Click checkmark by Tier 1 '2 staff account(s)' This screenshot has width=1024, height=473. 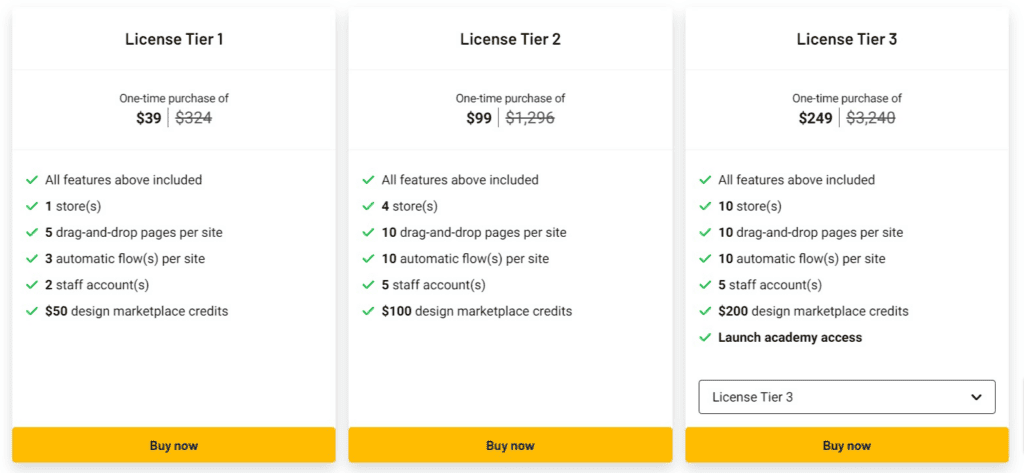32,285
